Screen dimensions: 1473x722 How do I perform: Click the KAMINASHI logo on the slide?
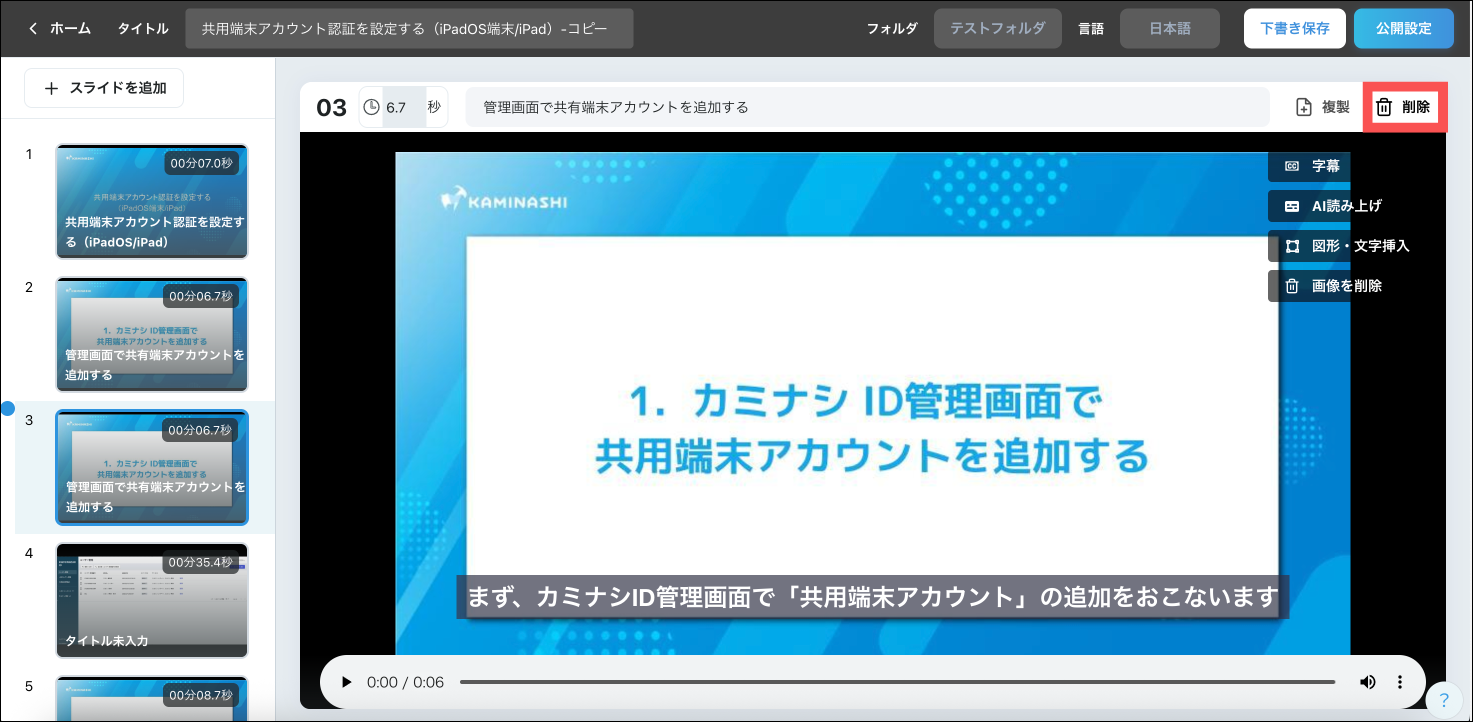504,200
